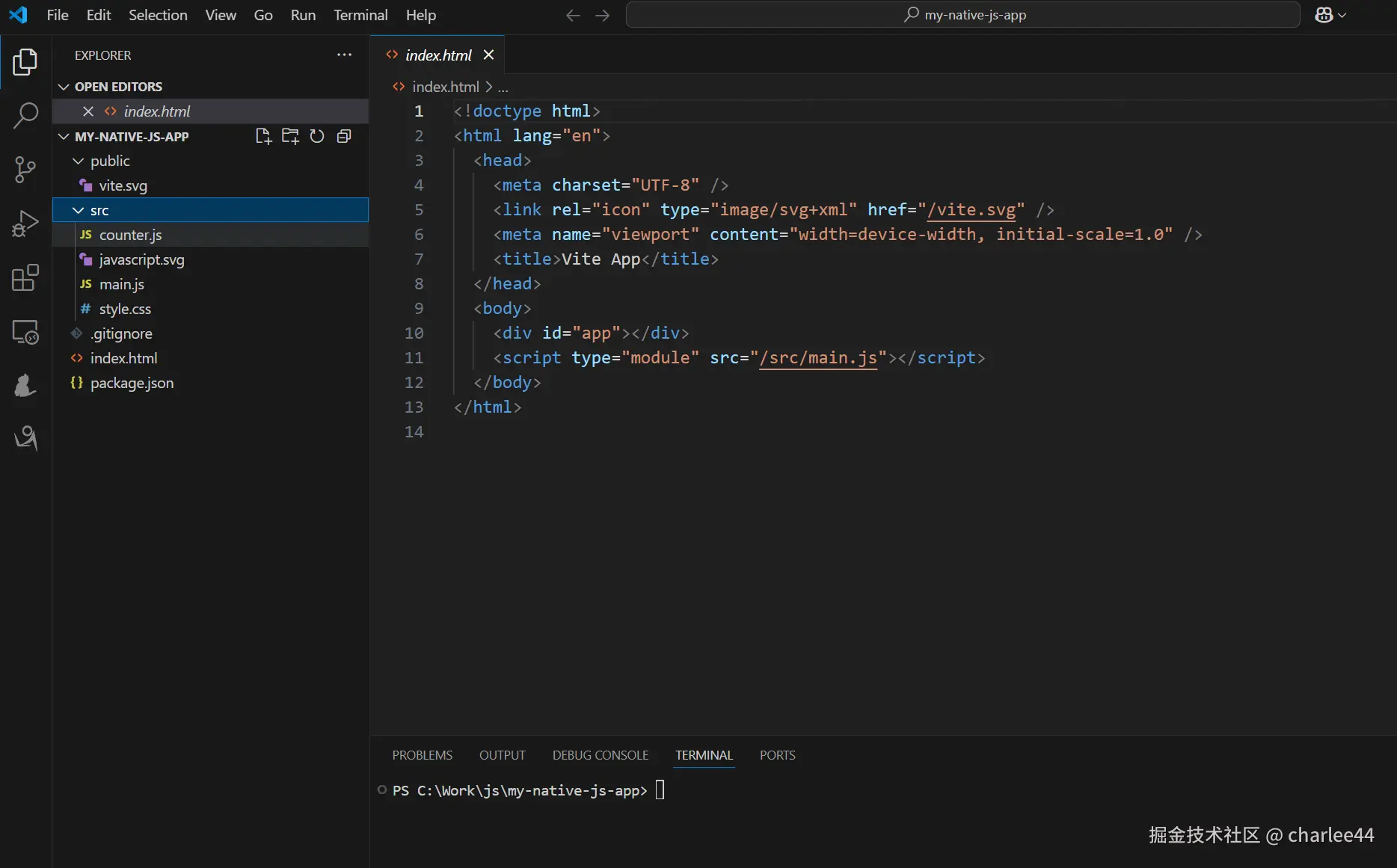
Task: Go back using the navigation arrow
Action: 573,15
